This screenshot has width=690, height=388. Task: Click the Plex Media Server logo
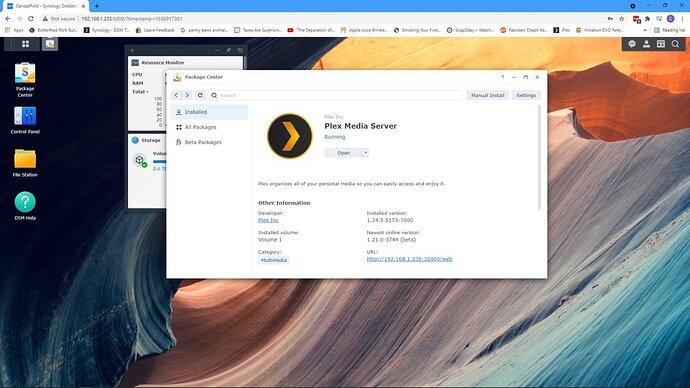[x=290, y=136]
